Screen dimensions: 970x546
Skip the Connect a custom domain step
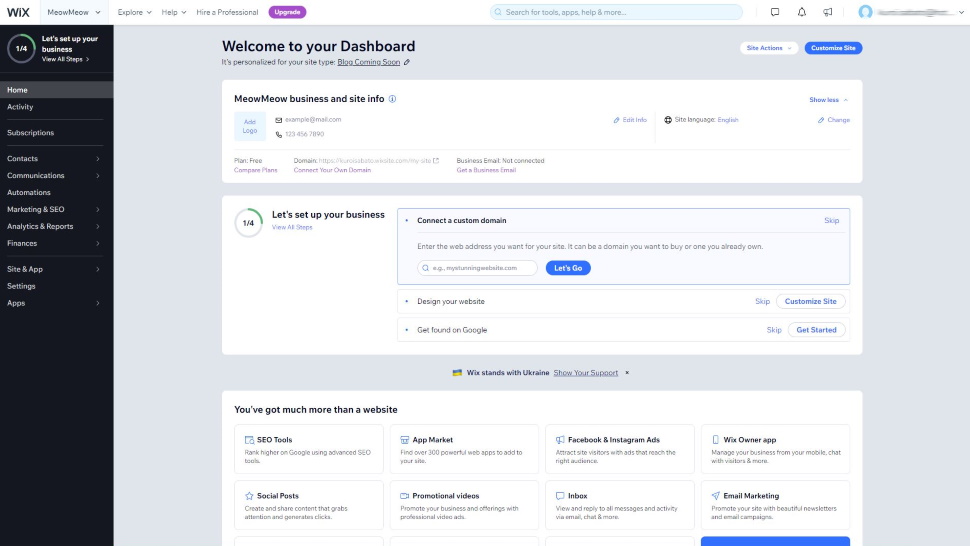(x=831, y=221)
